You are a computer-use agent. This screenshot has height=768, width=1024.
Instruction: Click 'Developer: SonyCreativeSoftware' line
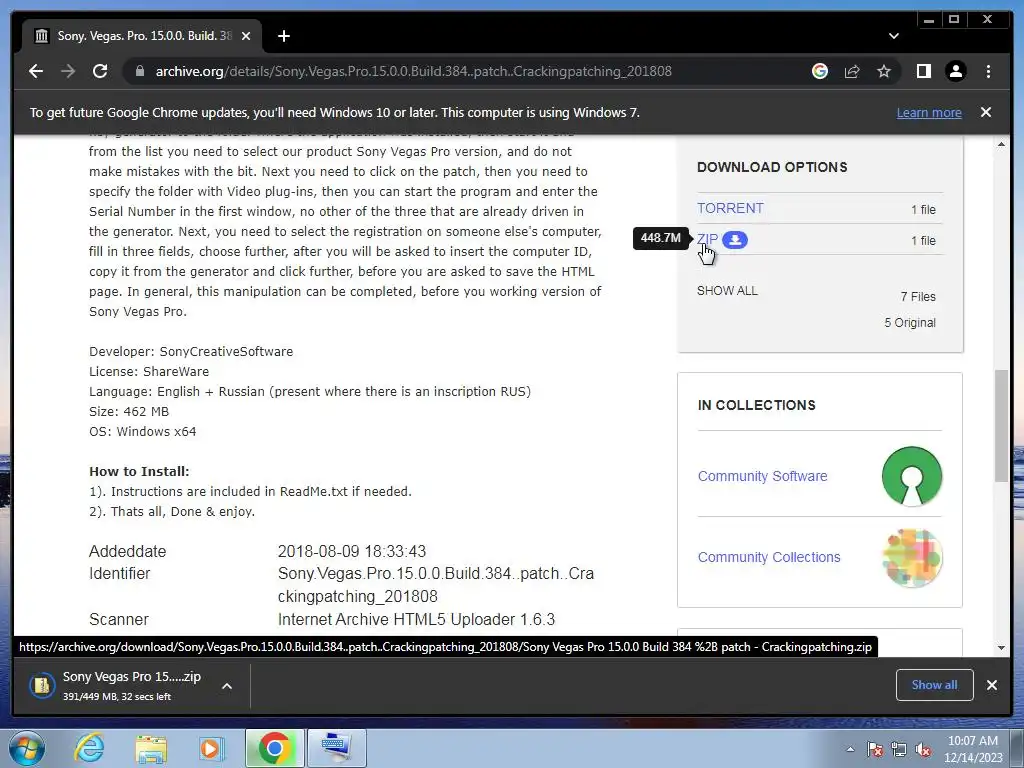coord(191,351)
